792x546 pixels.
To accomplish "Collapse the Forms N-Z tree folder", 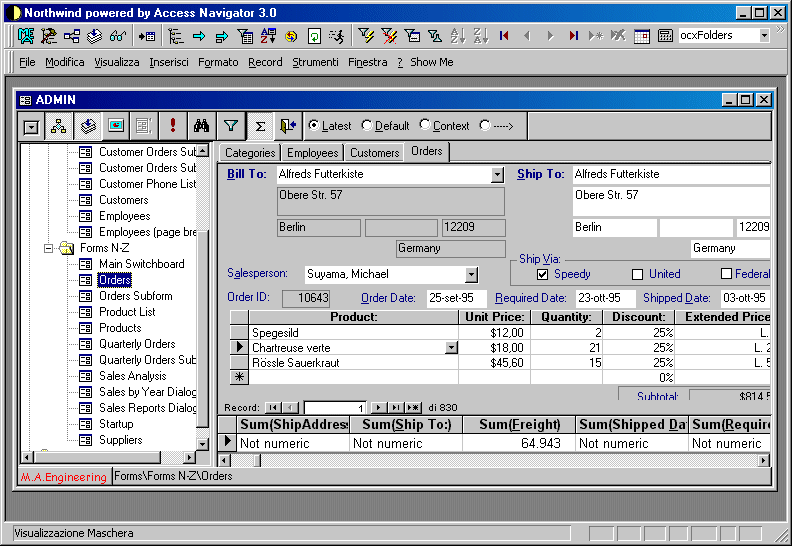I will (x=48, y=248).
